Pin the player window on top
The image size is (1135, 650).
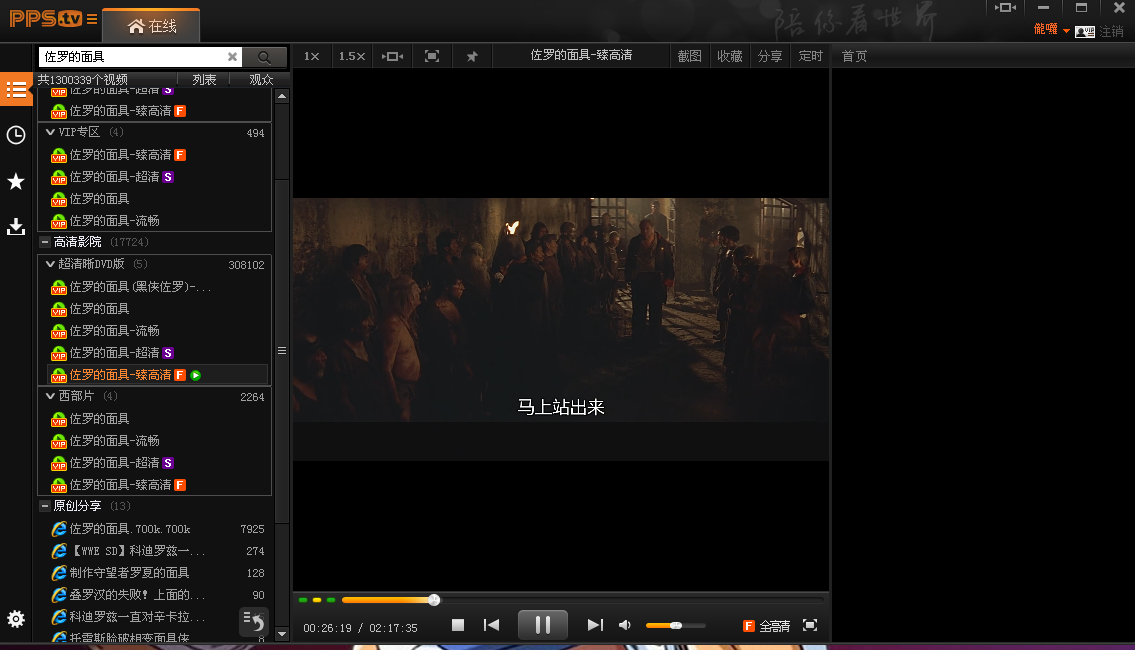472,57
